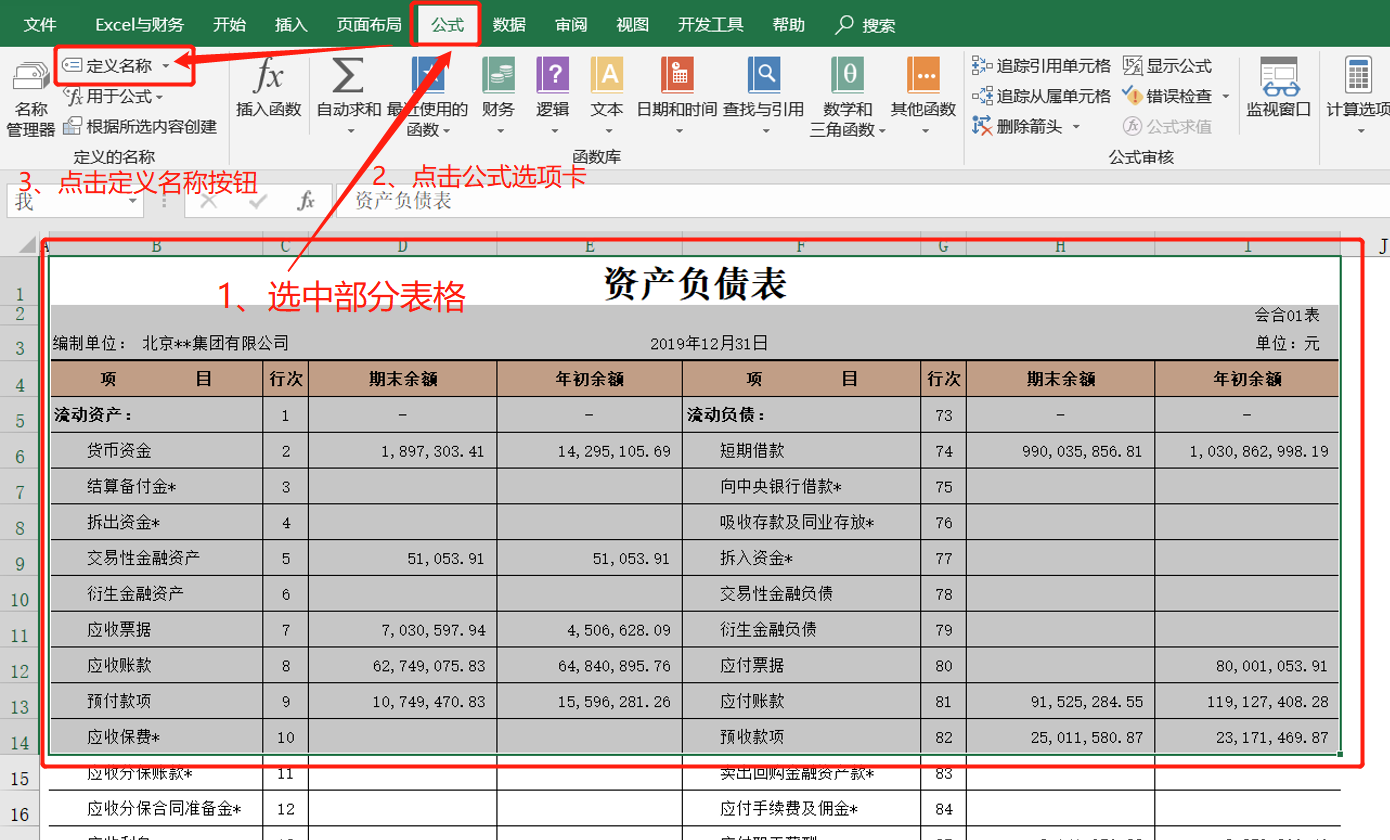Image resolution: width=1390 pixels, height=840 pixels.
Task: Switch to the Data (数据) tab
Action: pos(509,25)
